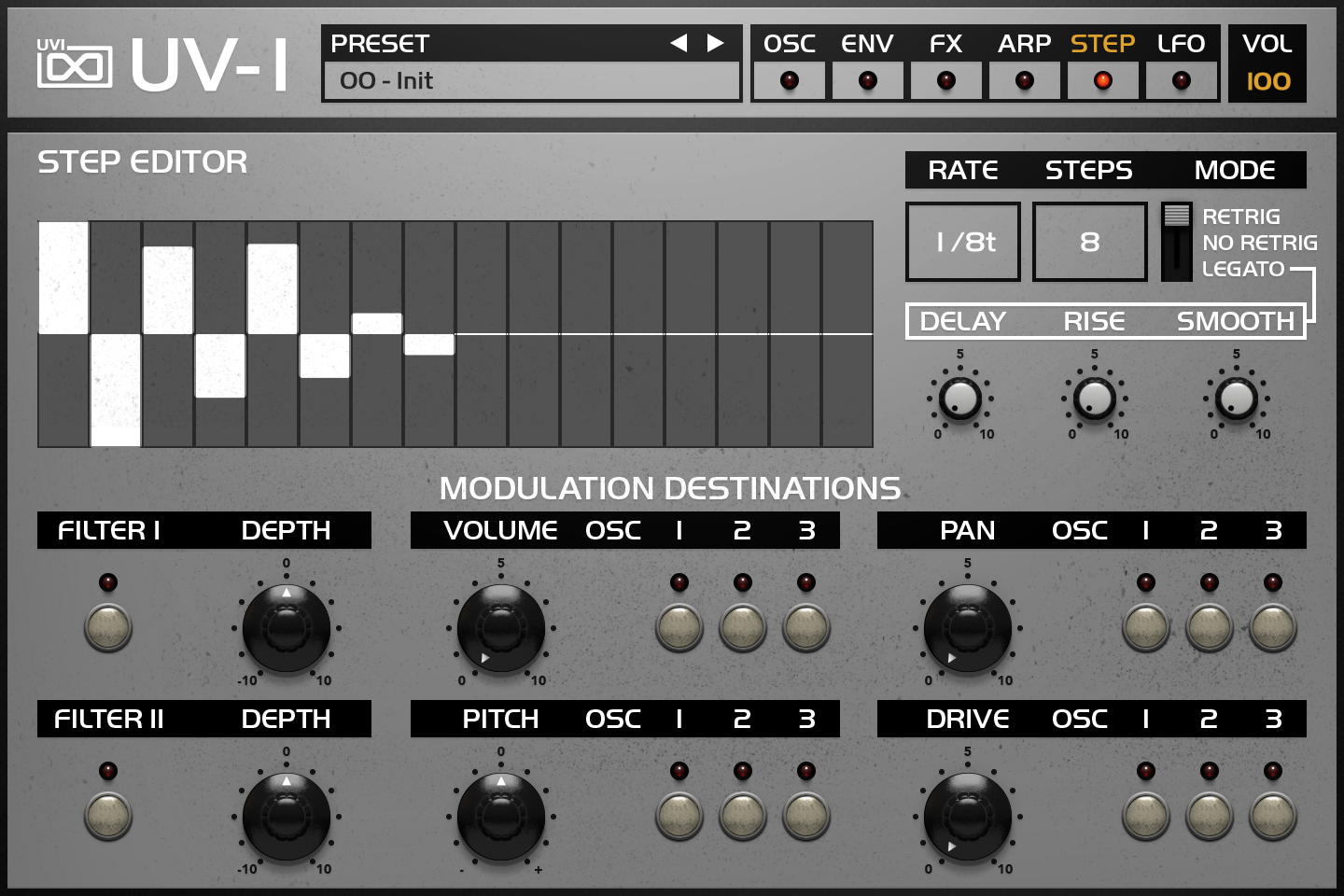The height and width of the screenshot is (896, 1344).
Task: Select LEGATO mode label
Action: (1243, 269)
